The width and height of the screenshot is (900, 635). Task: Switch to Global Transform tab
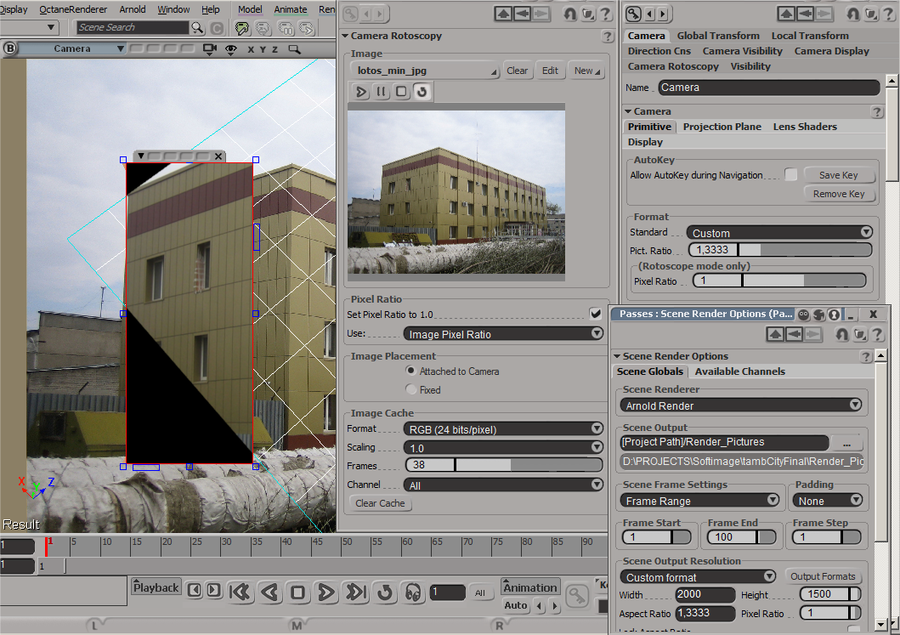tap(718, 36)
